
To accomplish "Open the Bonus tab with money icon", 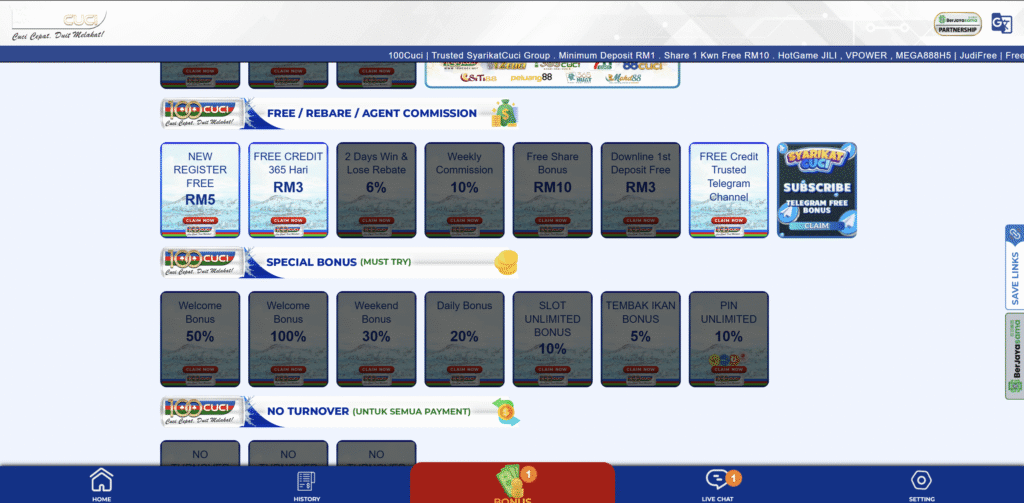I will (x=513, y=483).
